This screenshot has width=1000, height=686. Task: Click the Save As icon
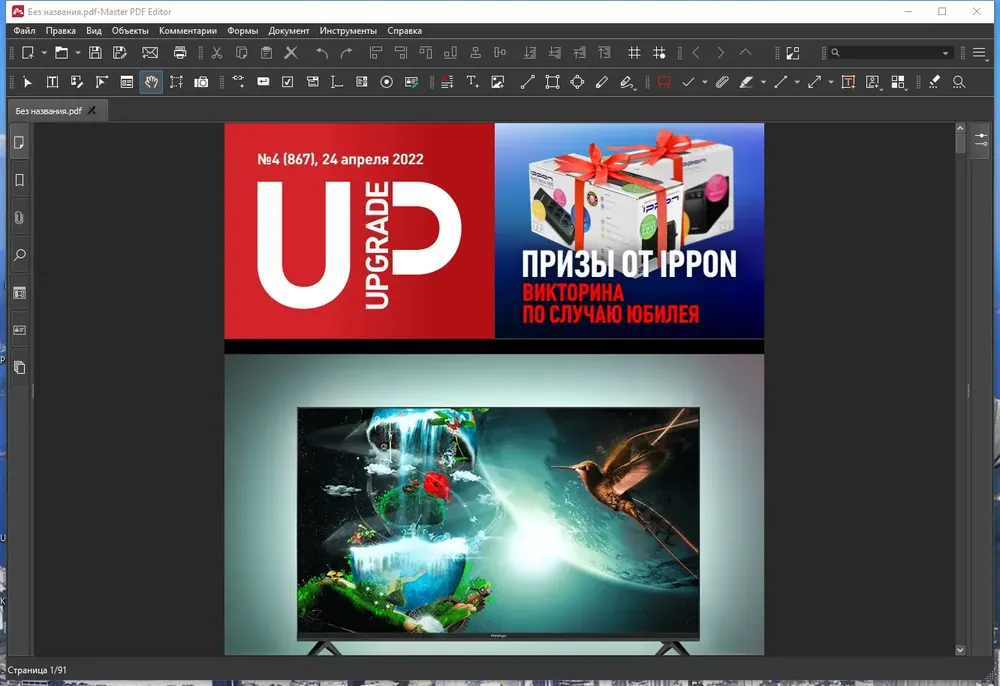coord(120,53)
